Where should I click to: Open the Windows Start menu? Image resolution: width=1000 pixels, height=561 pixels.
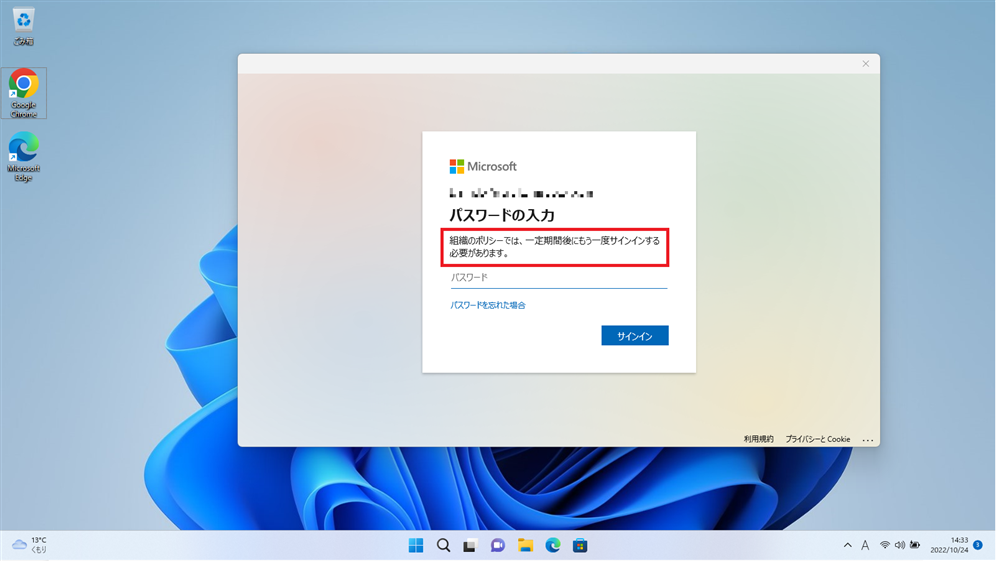coord(416,545)
